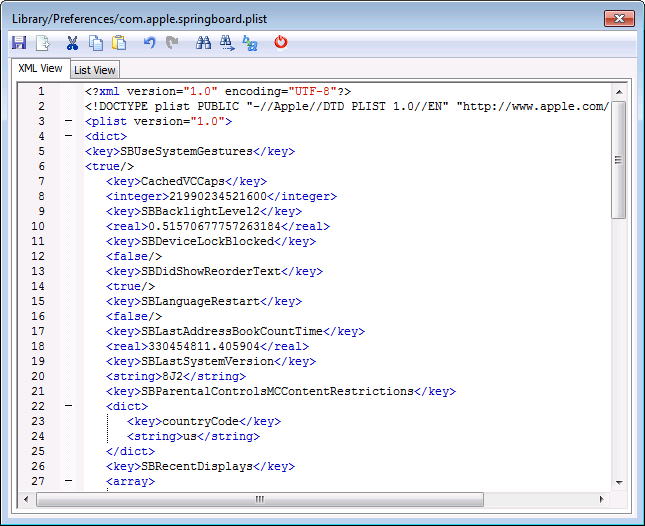Open Find with the binoculars icon
This screenshot has height=526, width=645.
pyautogui.click(x=203, y=43)
